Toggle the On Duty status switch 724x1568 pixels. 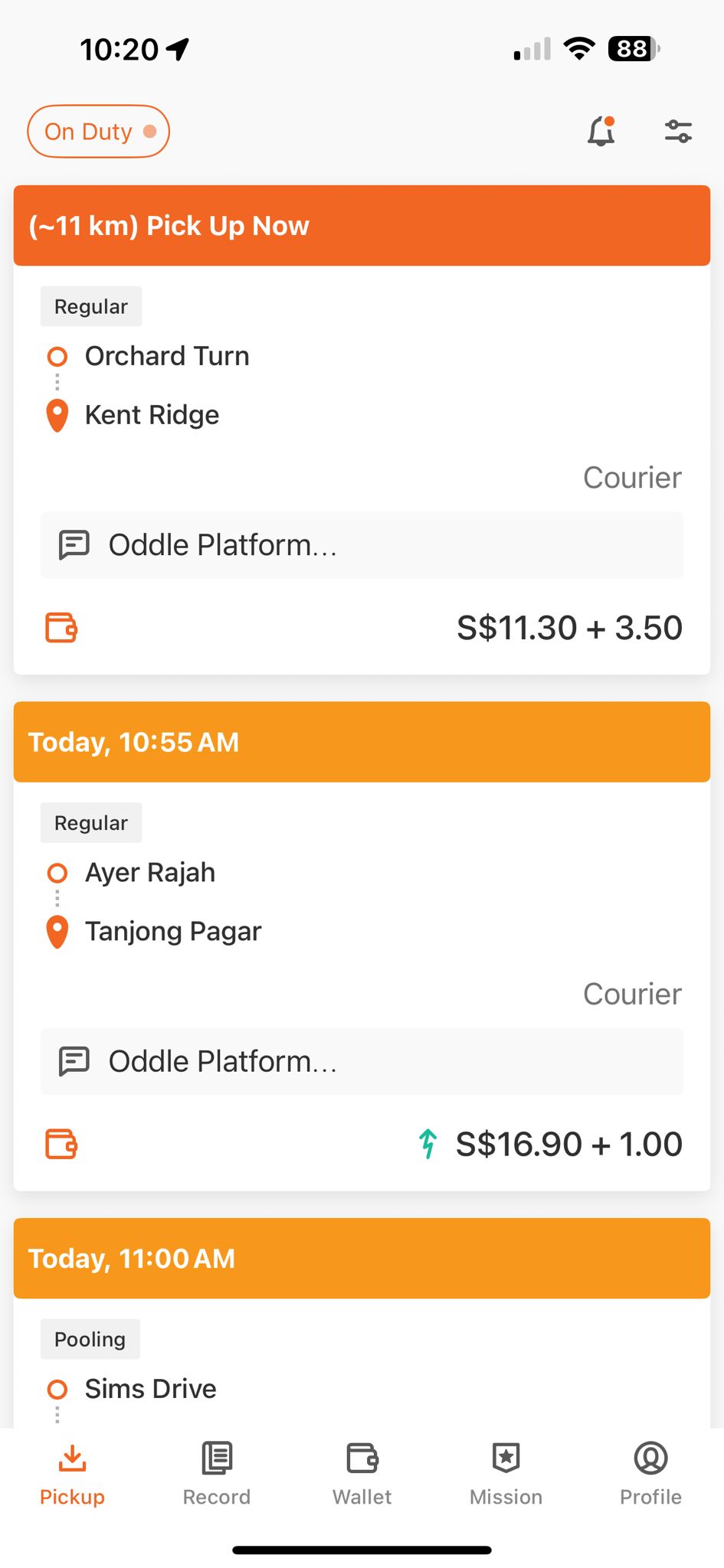coord(98,132)
